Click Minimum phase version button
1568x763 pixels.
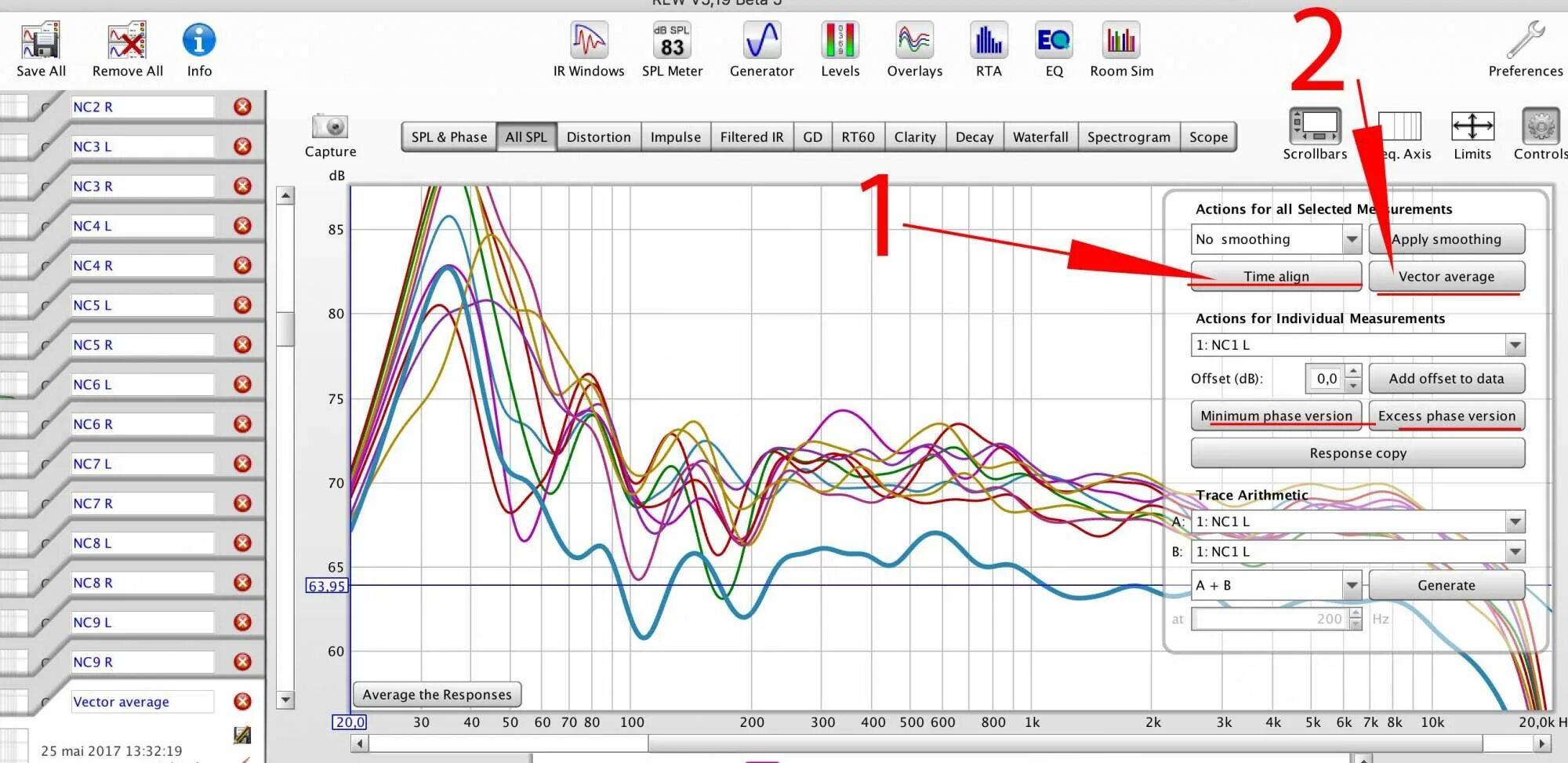1276,416
